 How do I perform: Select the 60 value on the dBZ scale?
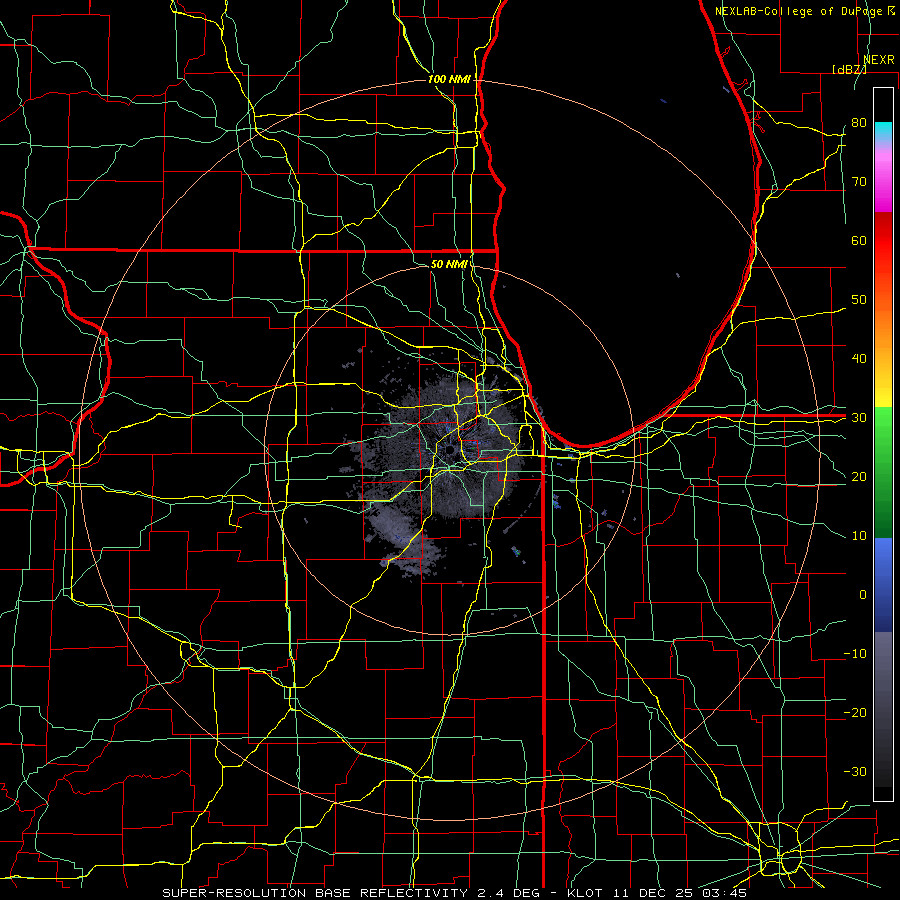coord(859,240)
